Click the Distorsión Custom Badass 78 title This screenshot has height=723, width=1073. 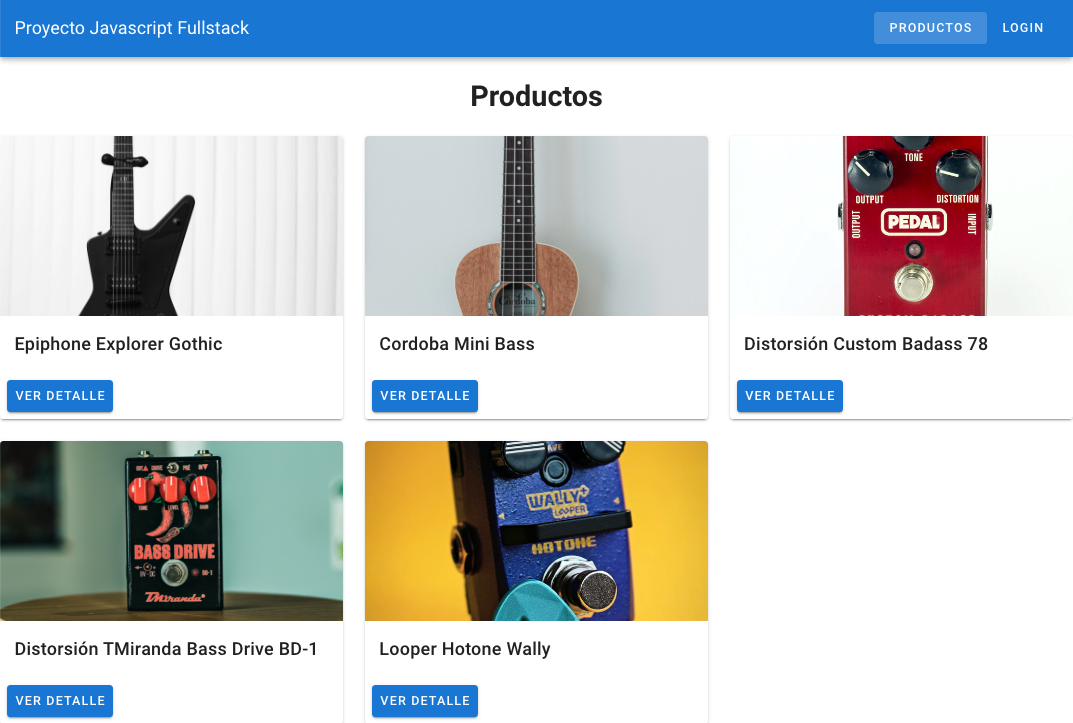[x=866, y=344]
